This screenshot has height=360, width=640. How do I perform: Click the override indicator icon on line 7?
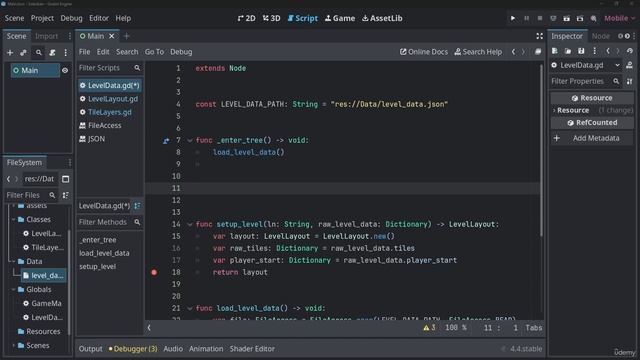tap(166, 141)
